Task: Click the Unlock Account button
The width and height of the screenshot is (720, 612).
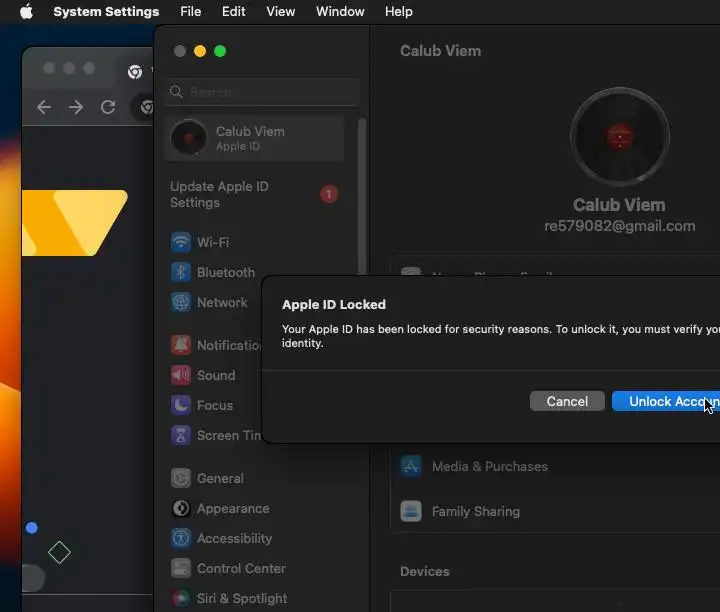Action: click(x=666, y=401)
